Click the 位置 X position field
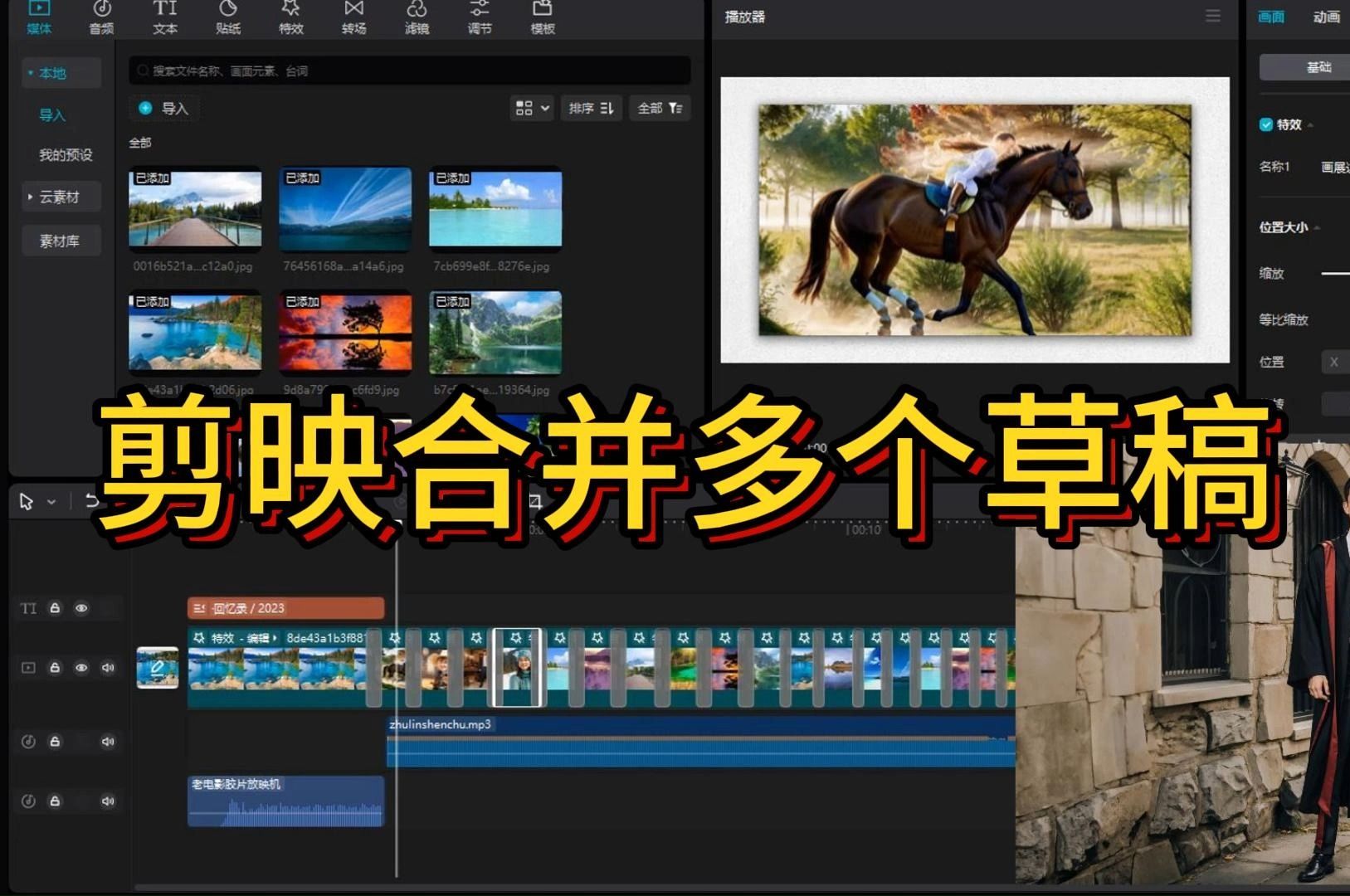1350x896 pixels. click(x=1335, y=362)
